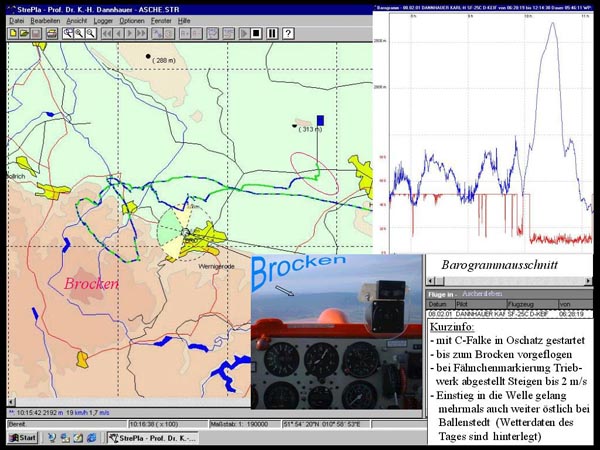Launch Internet Explorer quick launch icon
This screenshot has height=450, width=600.
(91, 438)
